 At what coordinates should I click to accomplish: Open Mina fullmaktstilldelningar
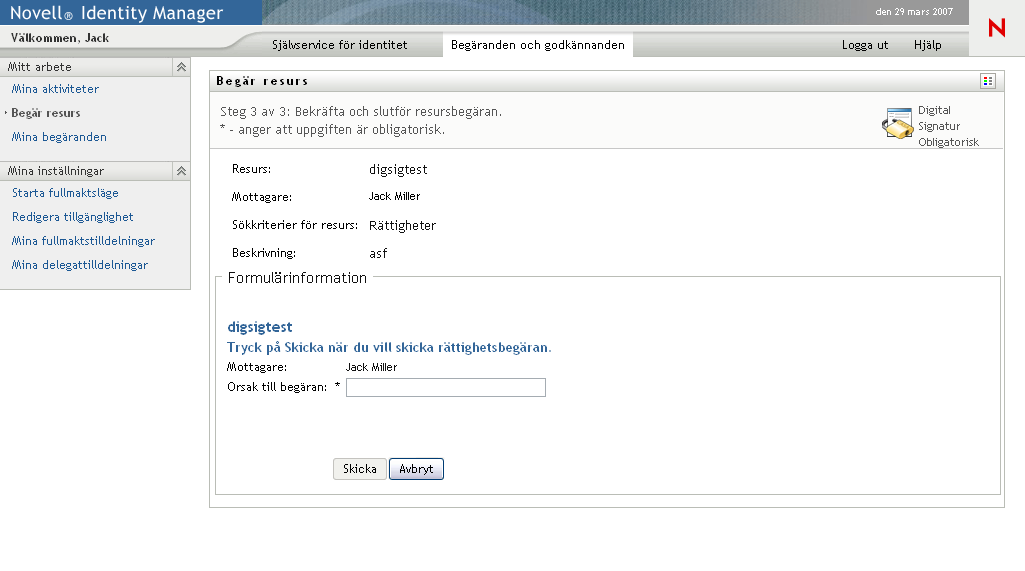coord(83,241)
